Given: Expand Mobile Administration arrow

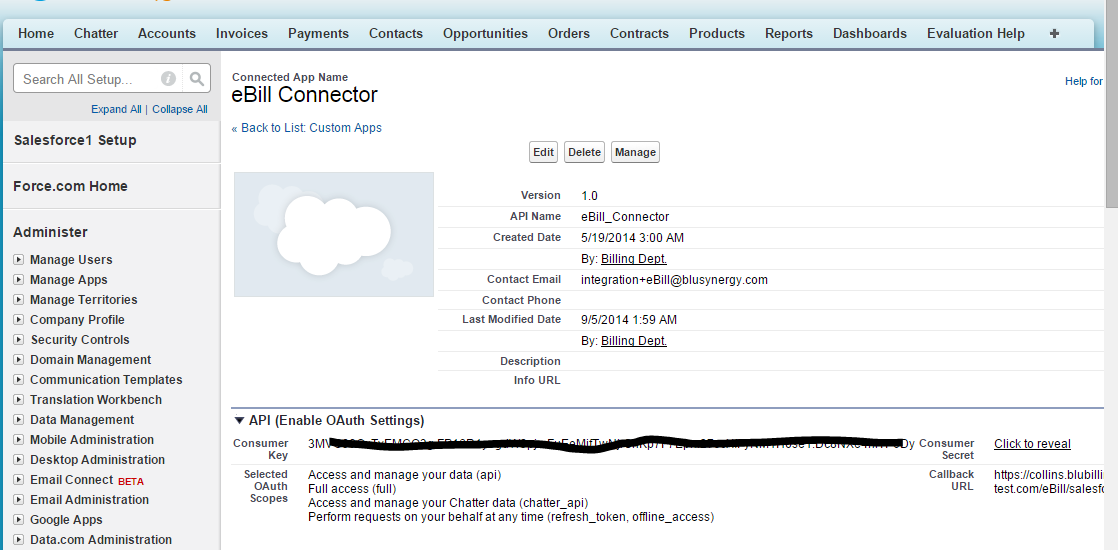Looking at the screenshot, I should pos(19,439).
